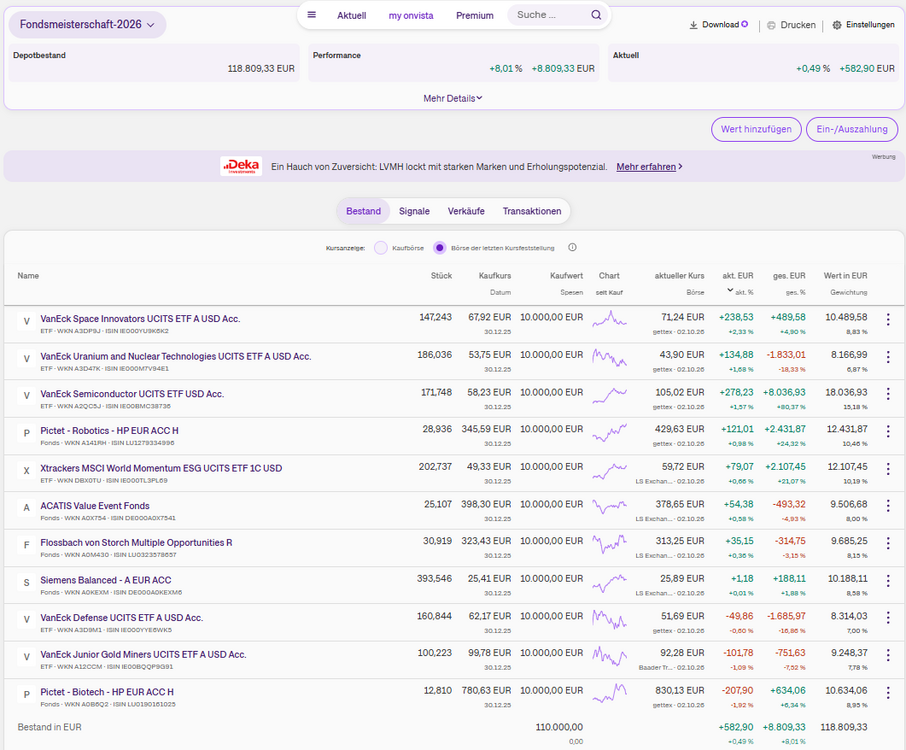Screen dimensions: 906x750
Task: Open the sparkline chart for Pictet Biotech
Action: (x=609, y=692)
